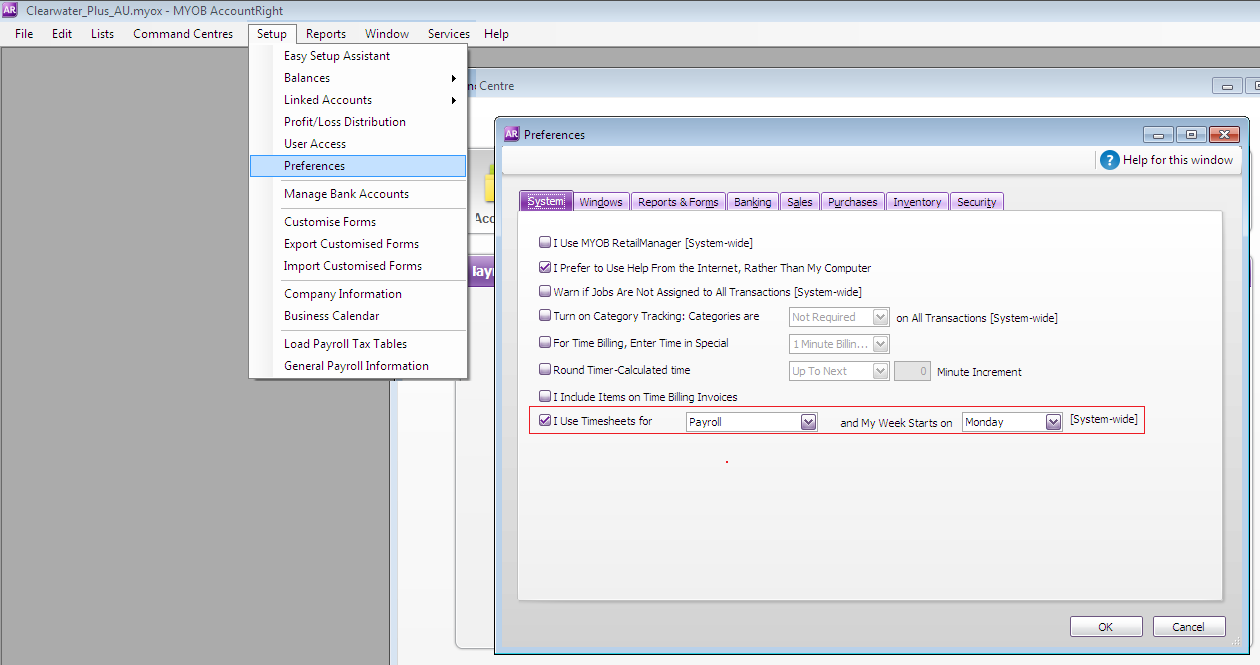Click Help for this window link
The height and width of the screenshot is (665, 1260).
1178,160
